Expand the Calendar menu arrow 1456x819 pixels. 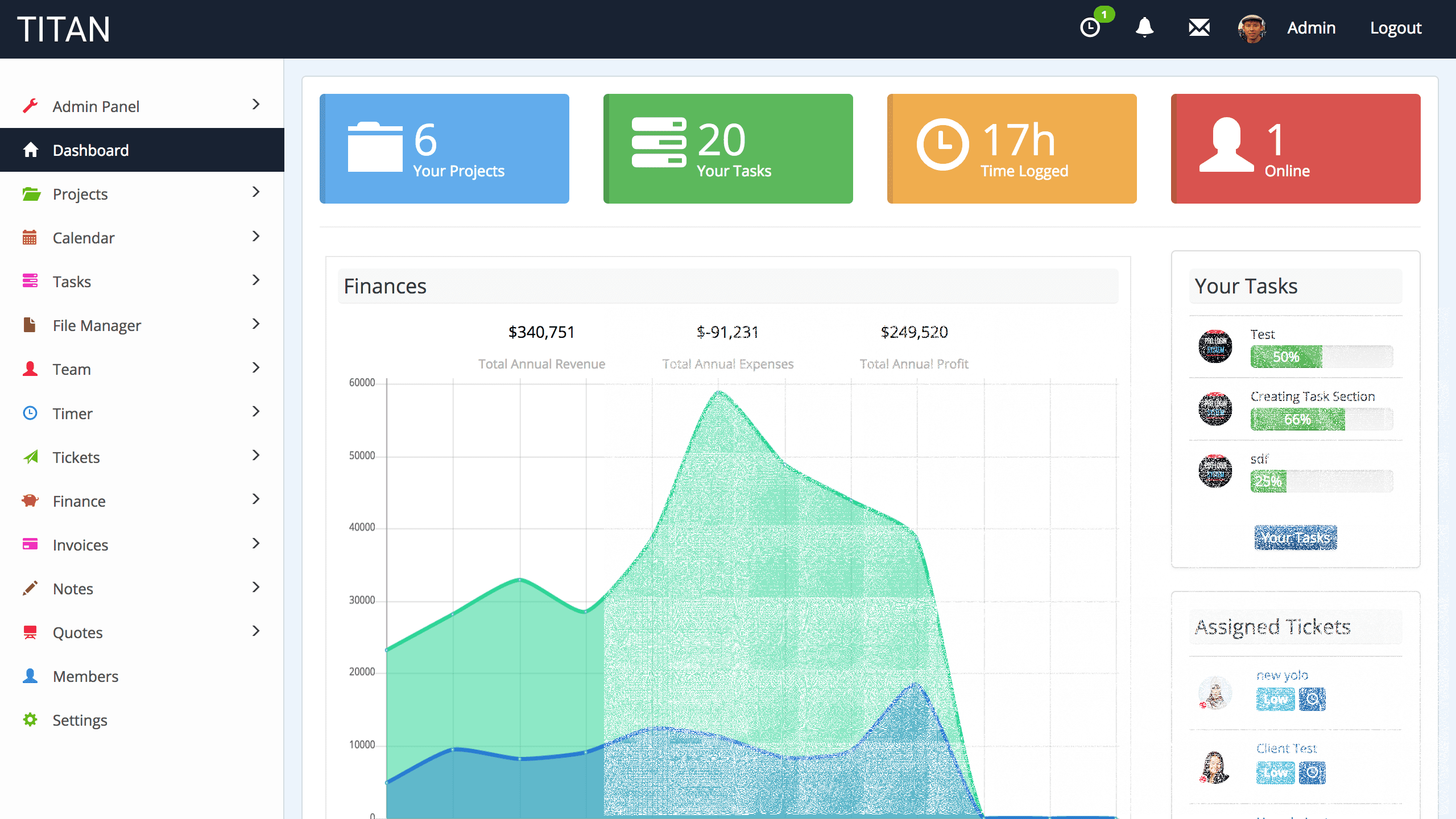[256, 237]
